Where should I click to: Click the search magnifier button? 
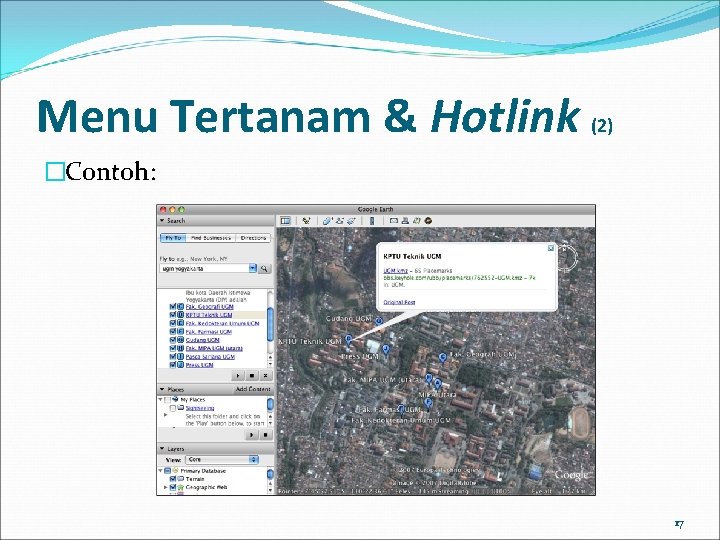tap(264, 269)
